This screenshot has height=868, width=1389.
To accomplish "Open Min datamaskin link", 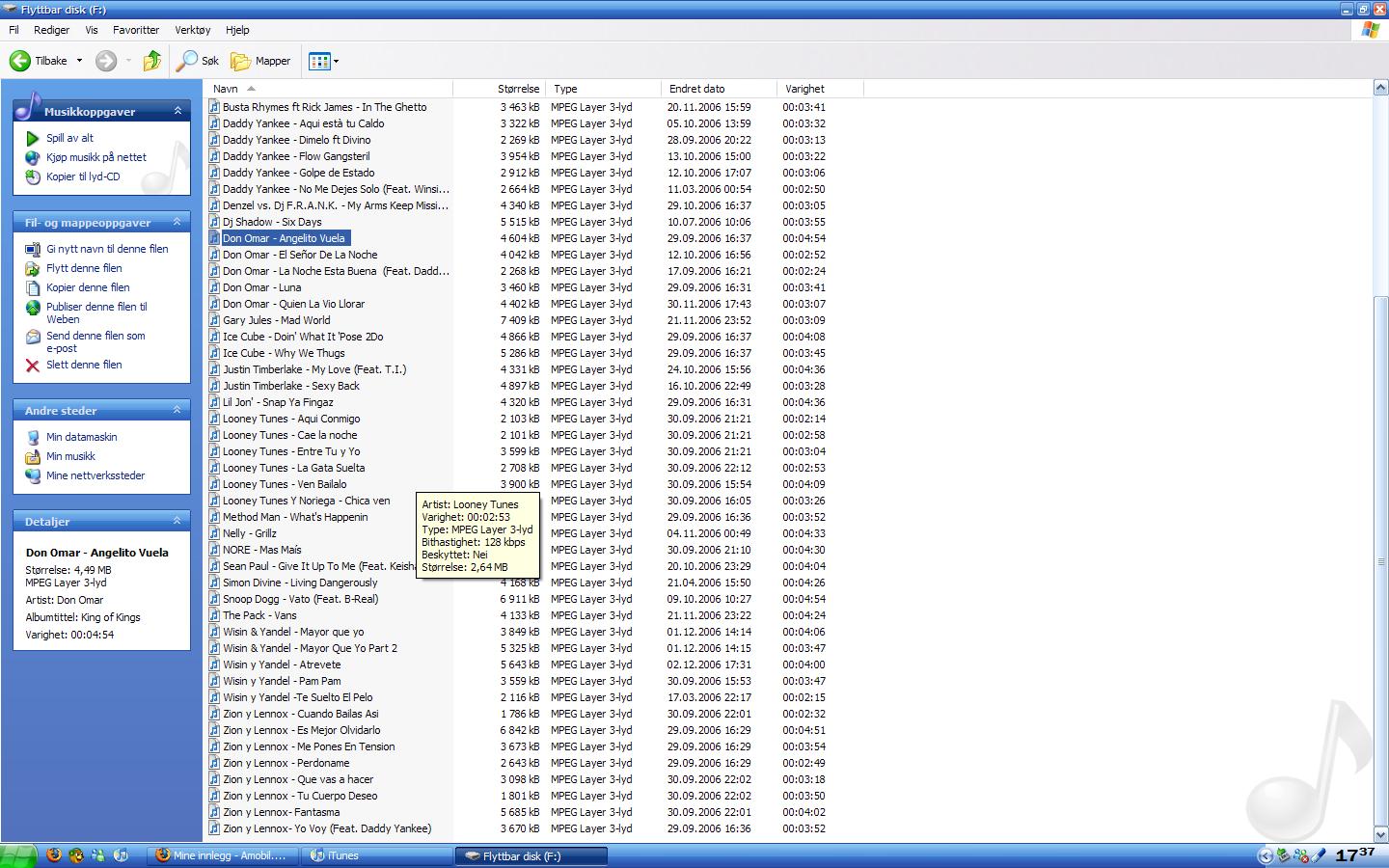I will 82,437.
